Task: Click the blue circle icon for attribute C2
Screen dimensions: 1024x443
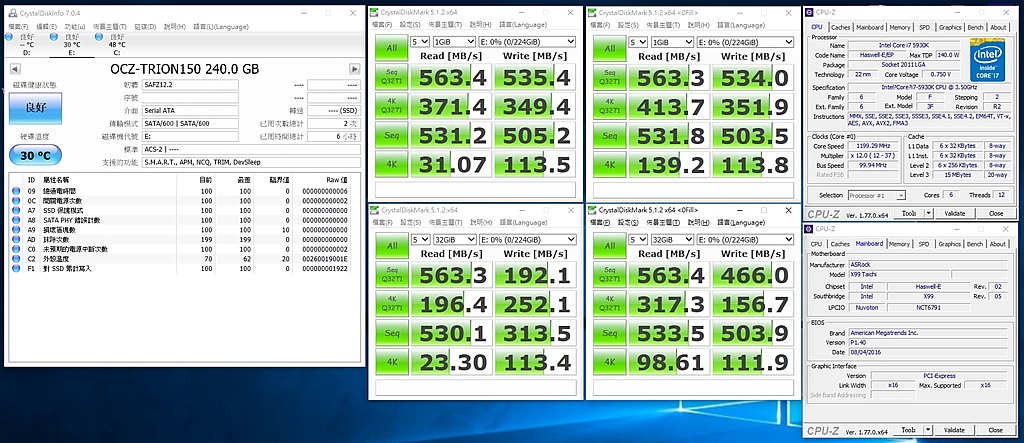Action: coord(16,259)
